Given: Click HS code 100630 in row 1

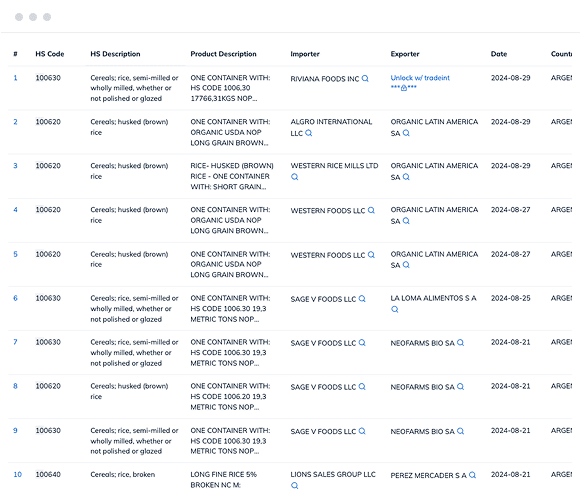Looking at the screenshot, I should click(48, 78).
